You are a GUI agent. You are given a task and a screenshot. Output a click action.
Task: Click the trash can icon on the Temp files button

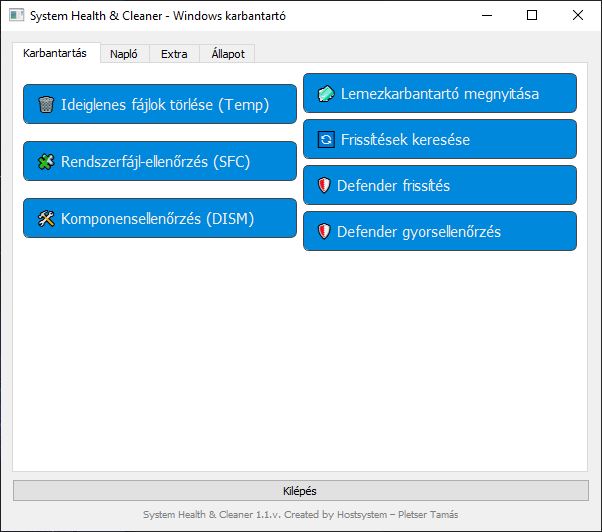pyautogui.click(x=46, y=104)
